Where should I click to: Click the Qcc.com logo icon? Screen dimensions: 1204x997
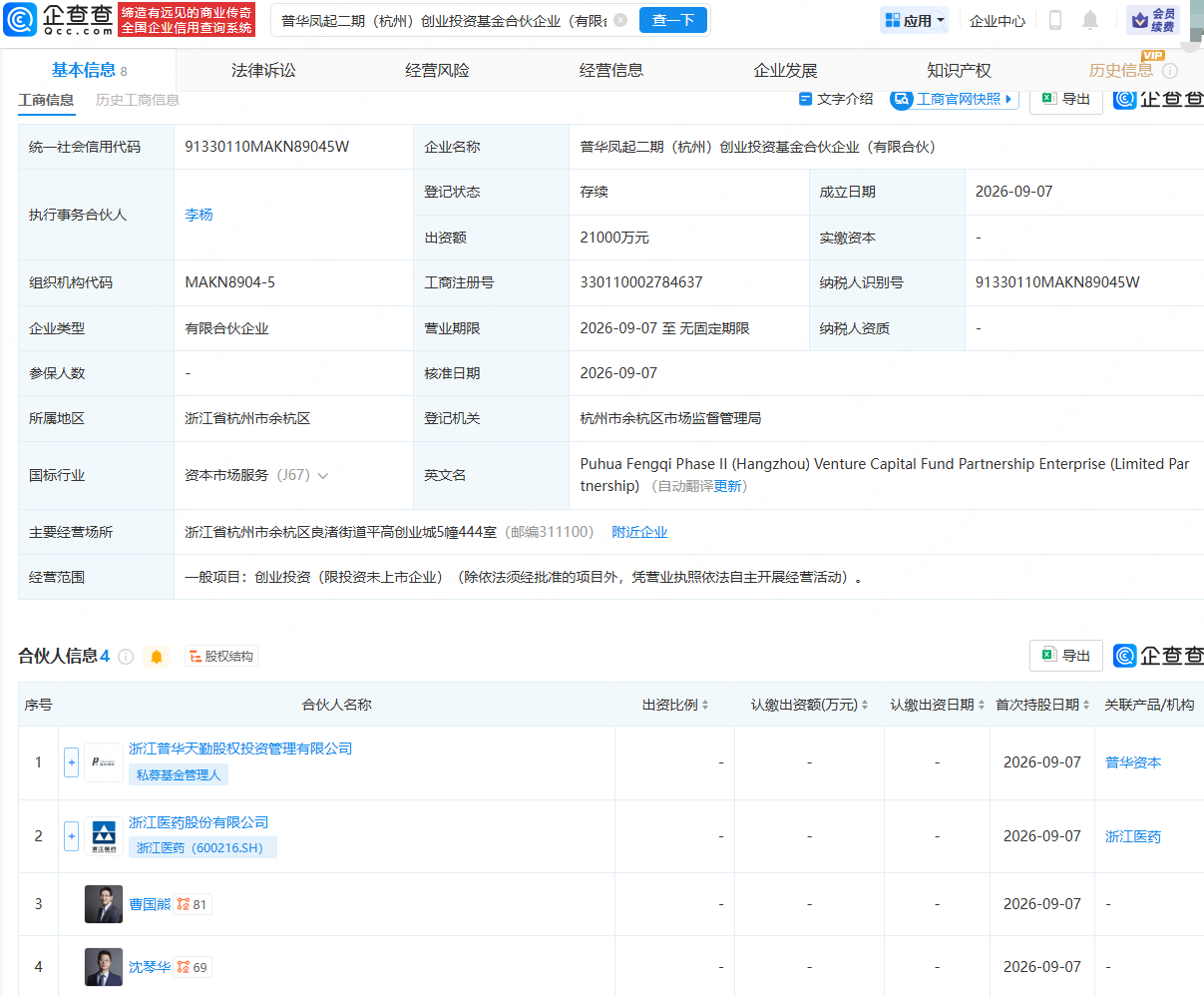20,20
